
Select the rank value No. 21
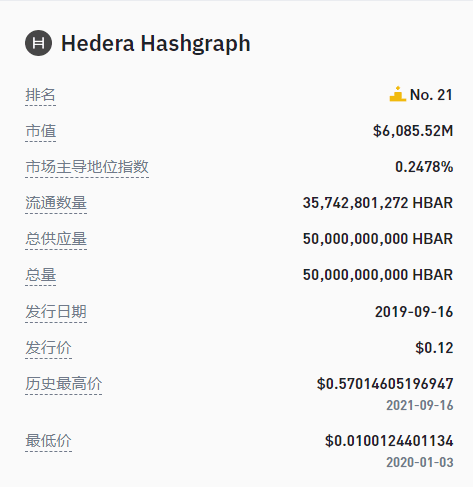pyautogui.click(x=431, y=95)
